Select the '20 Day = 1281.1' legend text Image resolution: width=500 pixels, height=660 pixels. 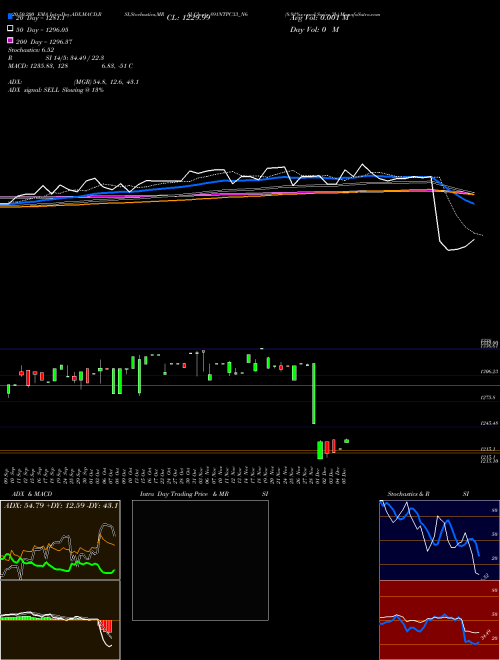[40, 18]
